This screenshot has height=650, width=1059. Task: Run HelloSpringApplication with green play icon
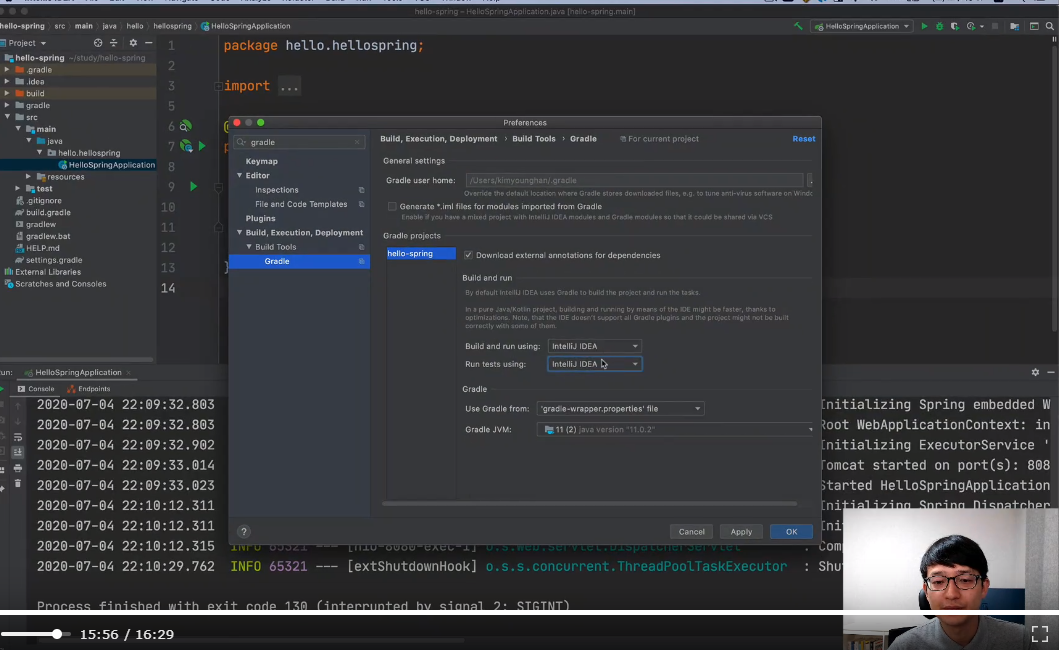(924, 26)
